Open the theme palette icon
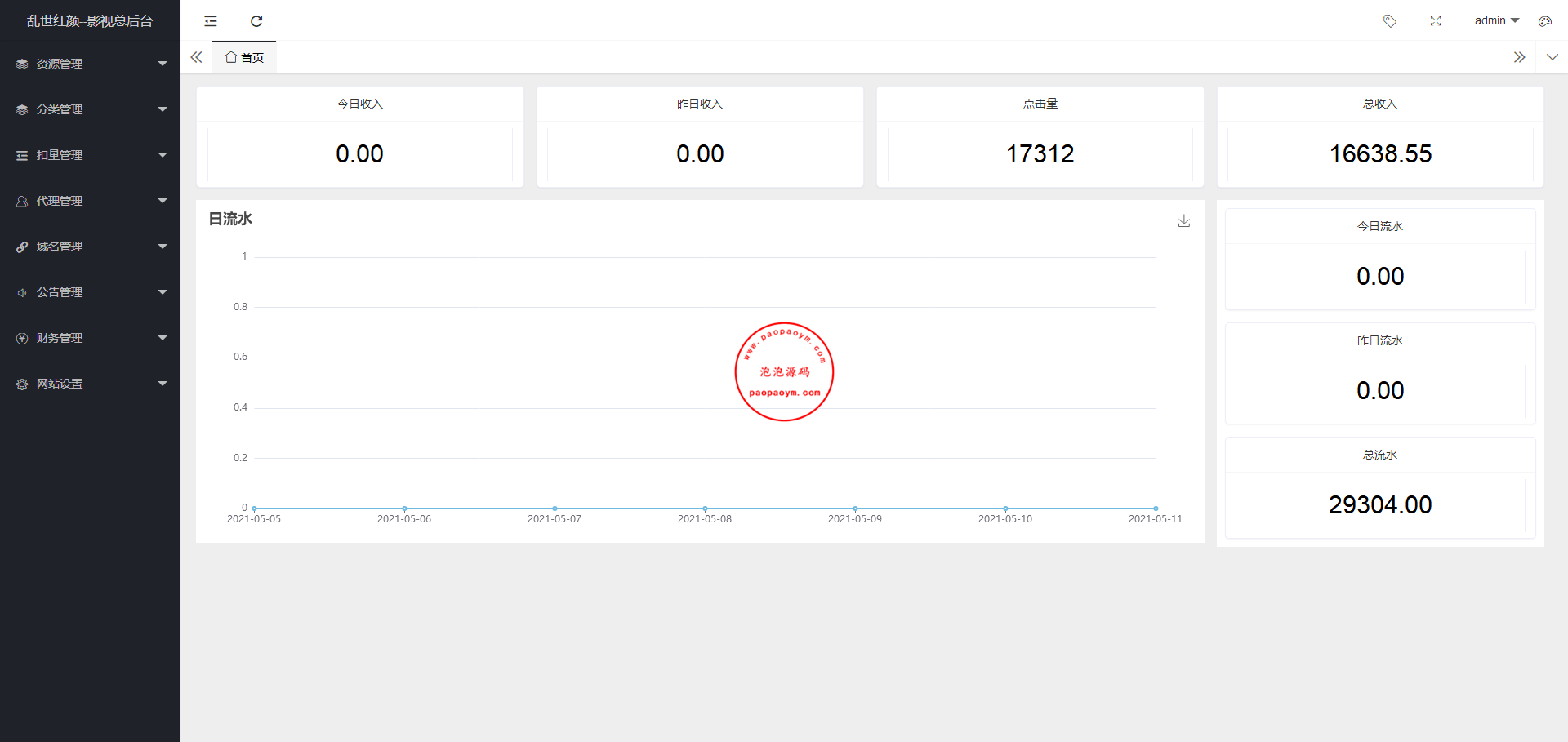 1544,21
